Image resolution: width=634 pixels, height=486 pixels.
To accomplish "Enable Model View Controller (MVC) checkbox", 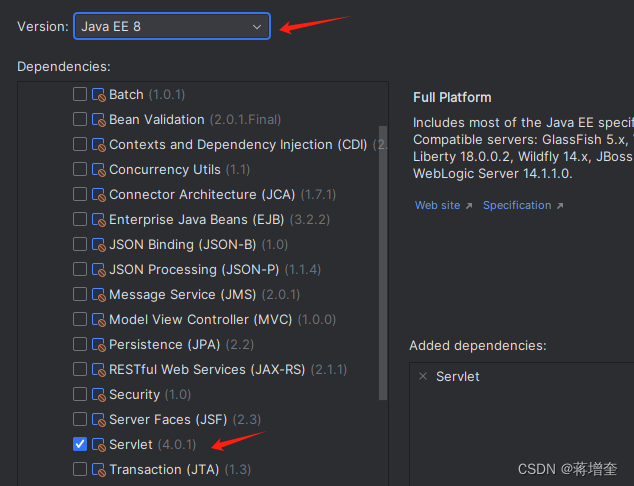I will [x=80, y=319].
